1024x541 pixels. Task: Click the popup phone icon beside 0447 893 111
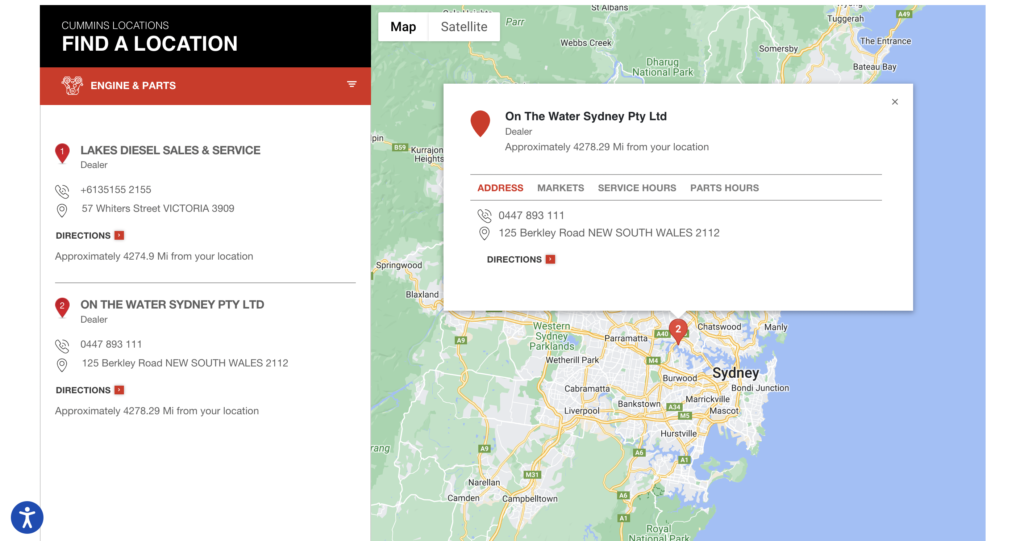click(484, 216)
